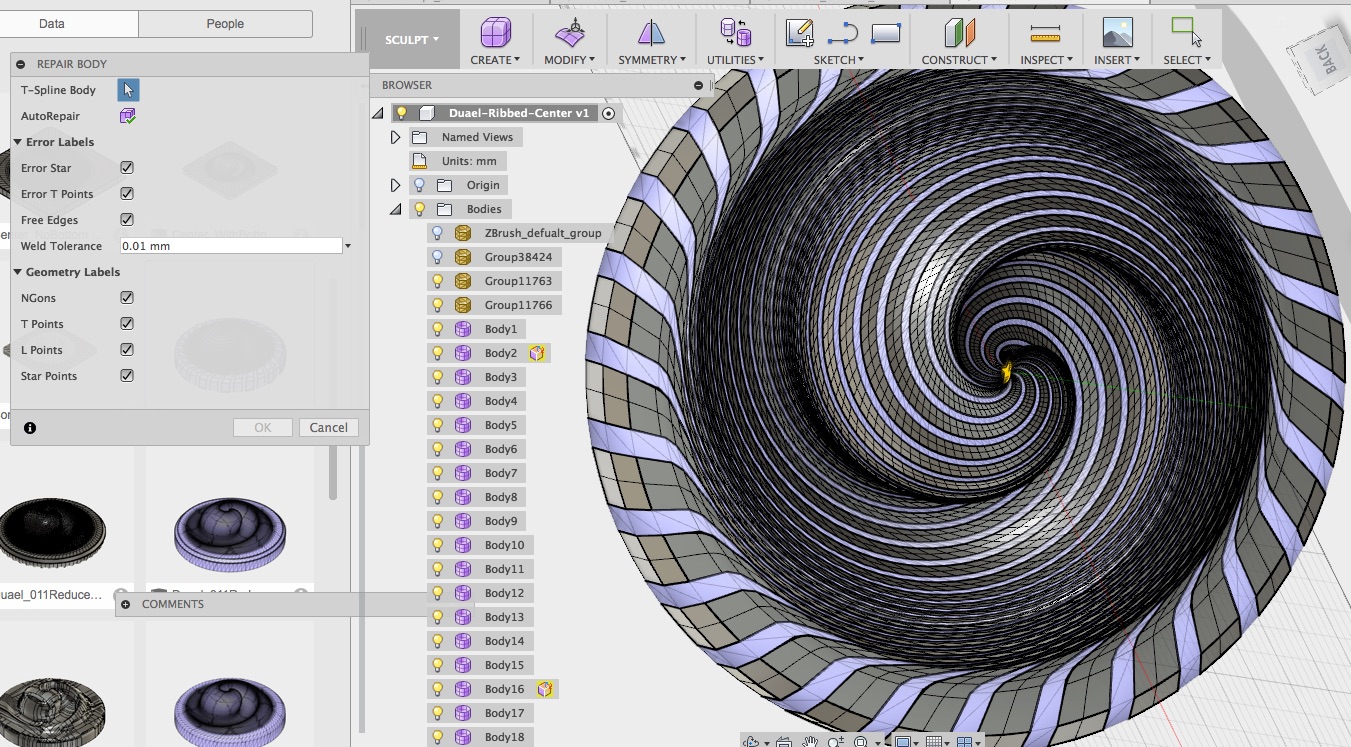1351x747 pixels.
Task: Toggle the Free Edges checkbox
Action: pyautogui.click(x=127, y=220)
